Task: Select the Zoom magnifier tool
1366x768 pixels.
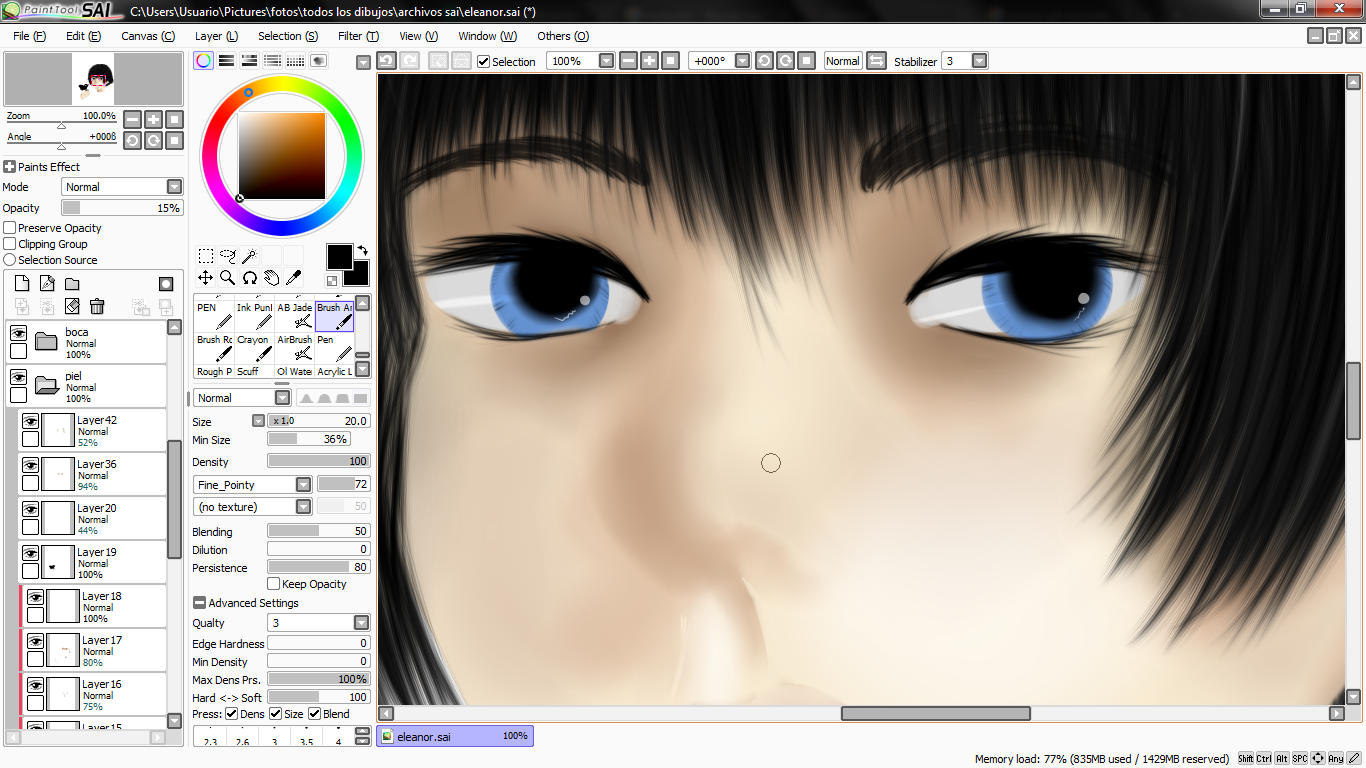Action: point(228,278)
